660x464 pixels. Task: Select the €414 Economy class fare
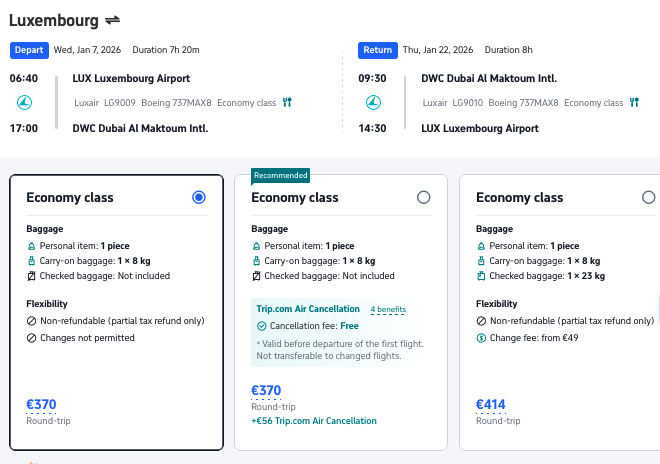point(648,198)
